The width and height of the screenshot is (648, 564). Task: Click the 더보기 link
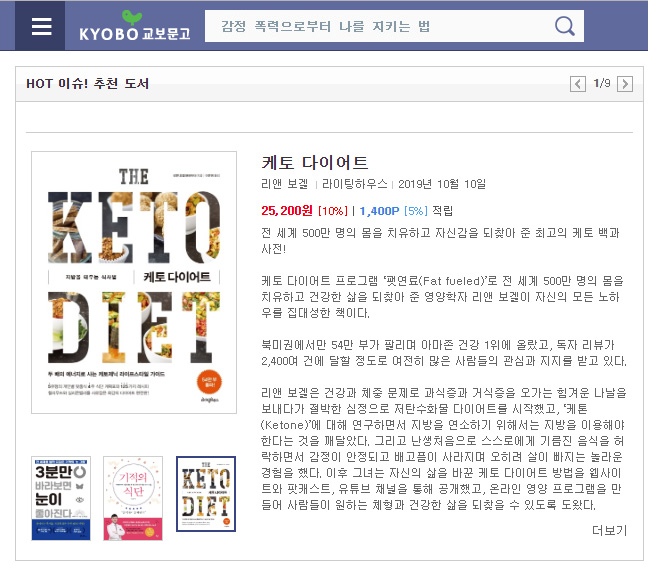click(x=610, y=530)
